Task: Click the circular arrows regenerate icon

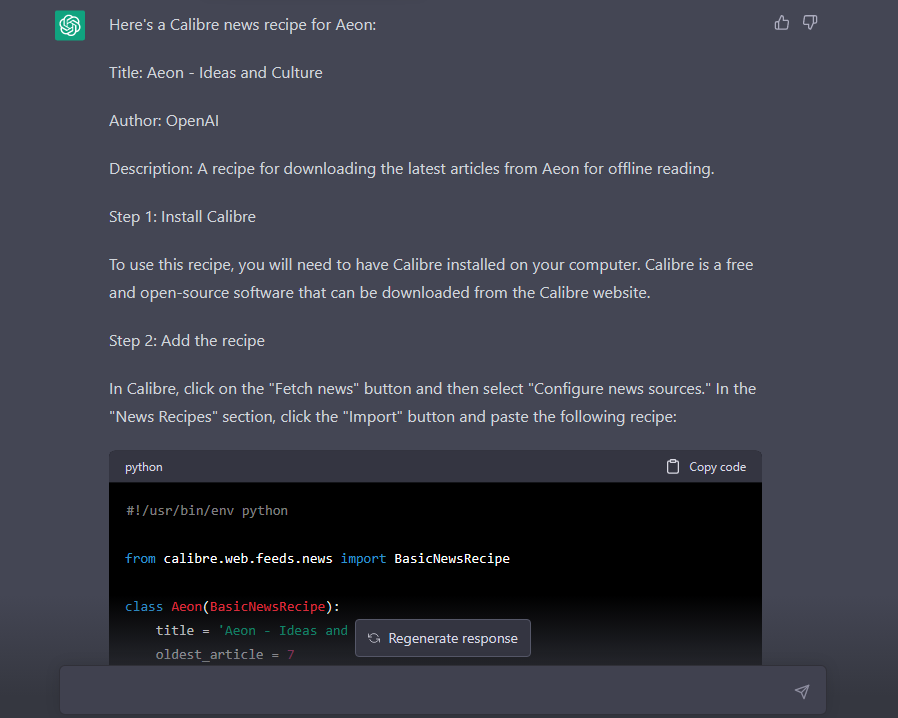Action: pyautogui.click(x=374, y=639)
